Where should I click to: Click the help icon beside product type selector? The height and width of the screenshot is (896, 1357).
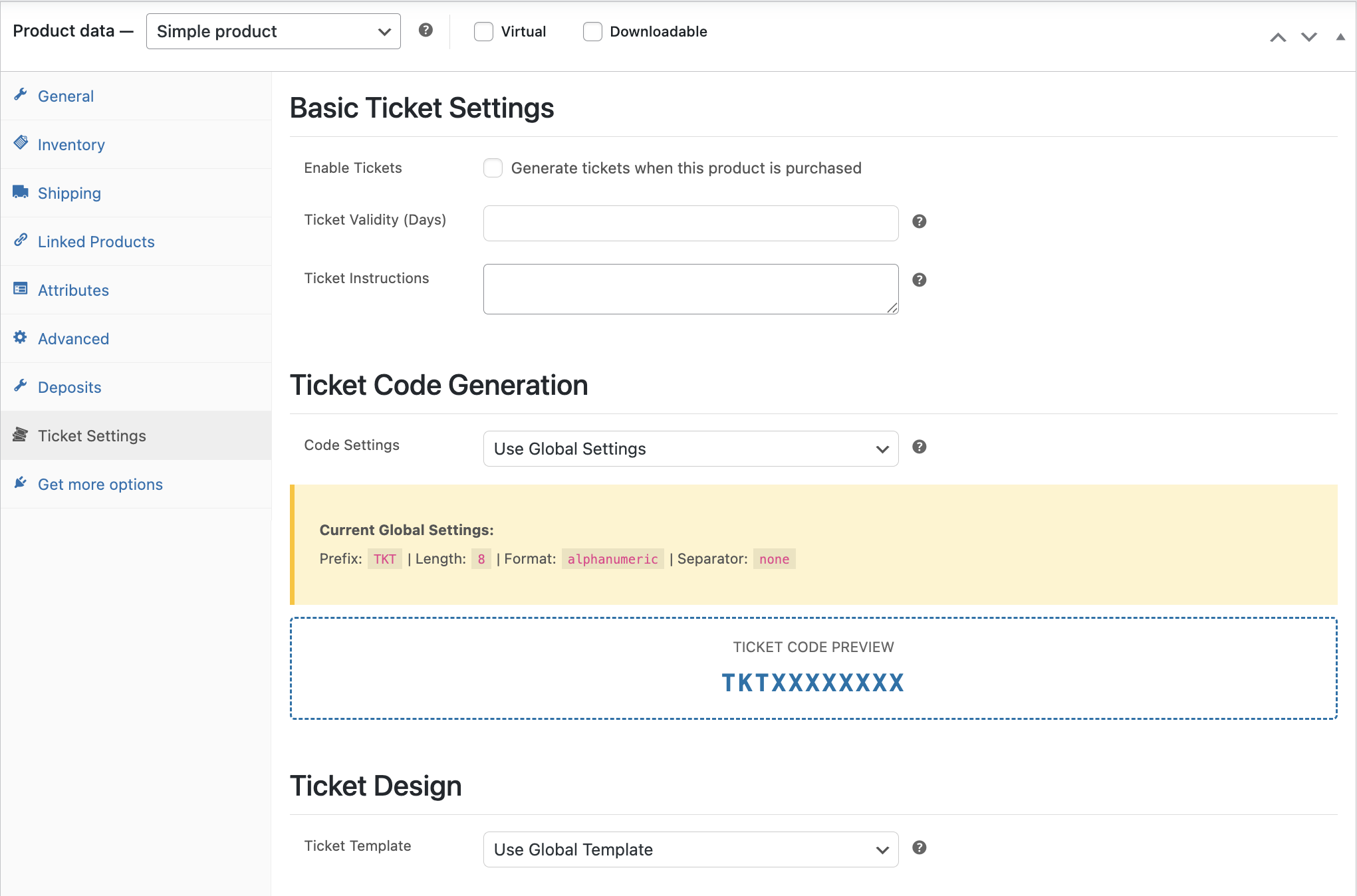[x=426, y=30]
